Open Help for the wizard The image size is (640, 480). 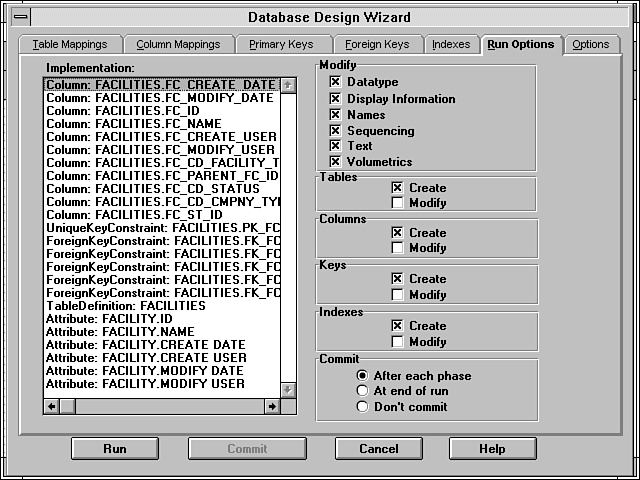(492, 449)
